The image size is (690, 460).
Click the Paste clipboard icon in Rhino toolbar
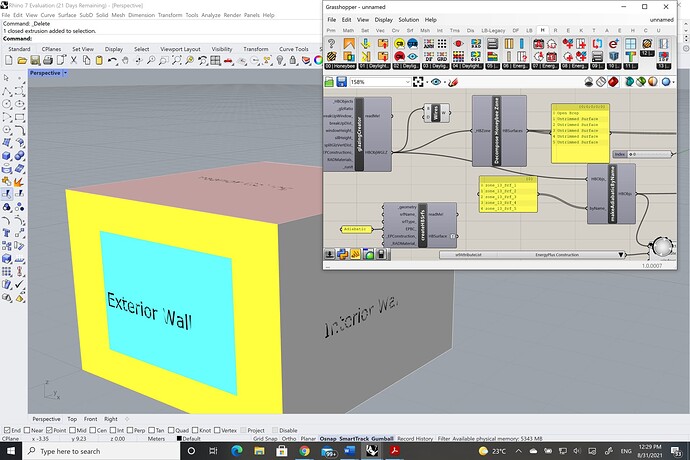(99, 60)
